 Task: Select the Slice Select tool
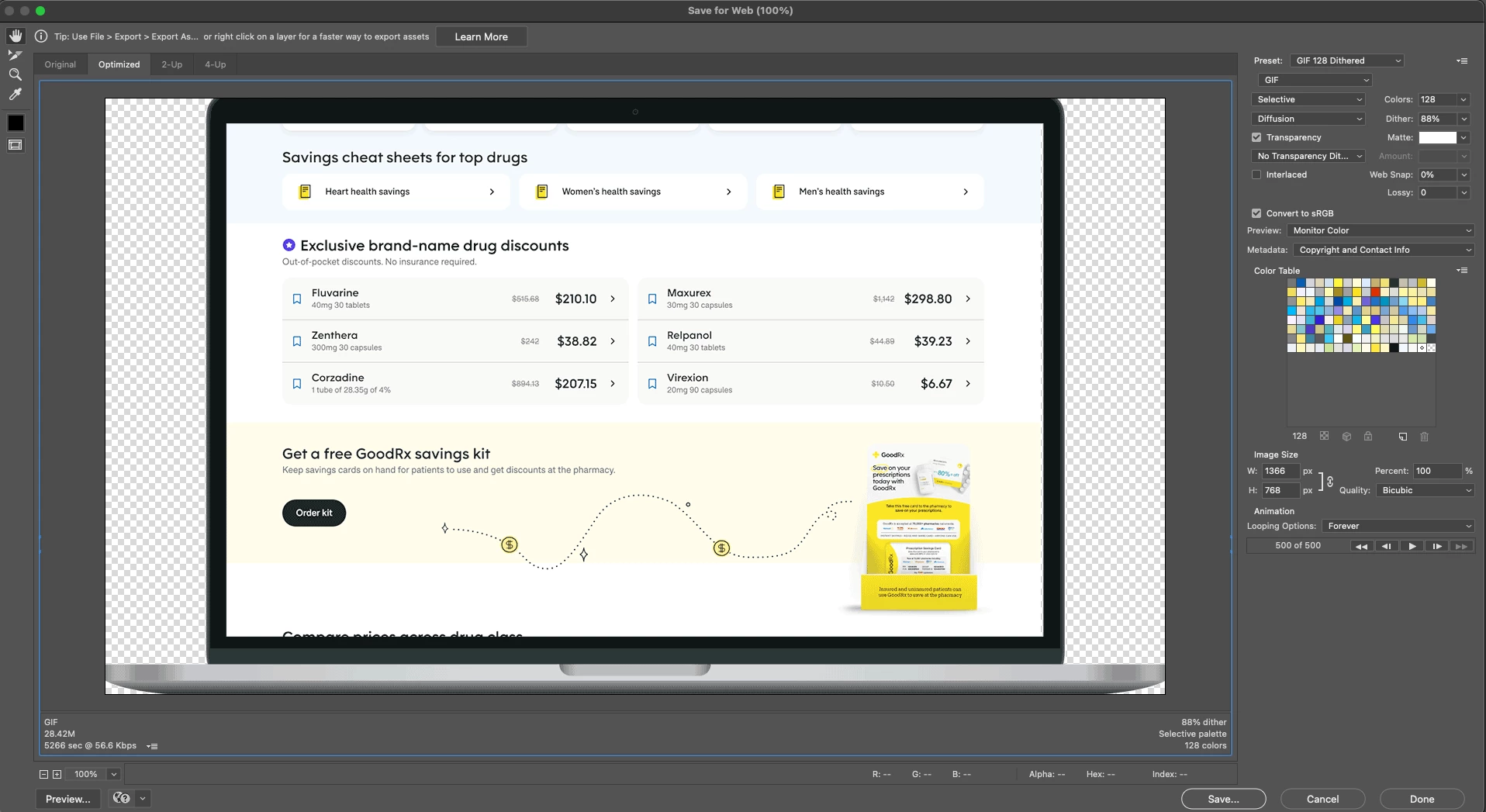(x=16, y=56)
